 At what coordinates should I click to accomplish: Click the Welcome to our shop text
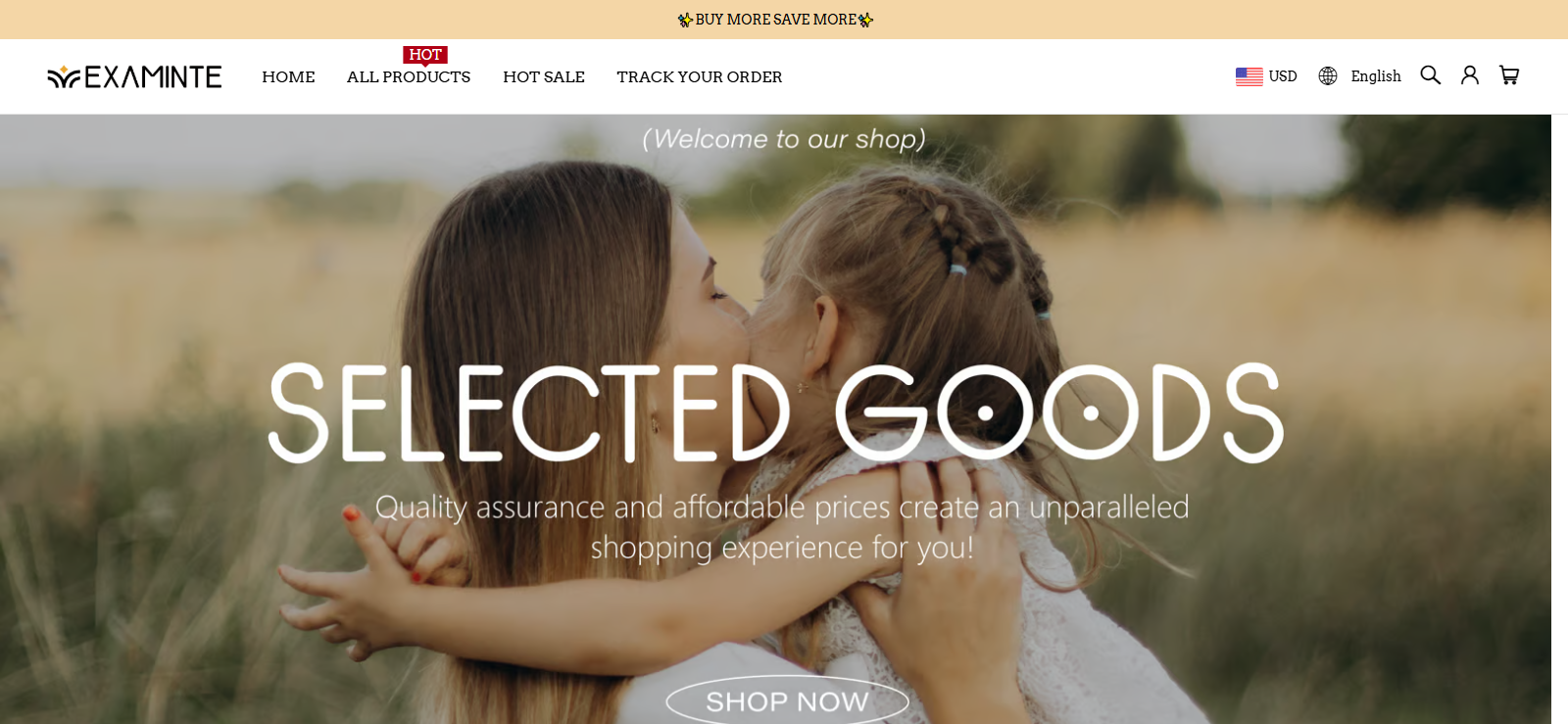pyautogui.click(x=784, y=139)
